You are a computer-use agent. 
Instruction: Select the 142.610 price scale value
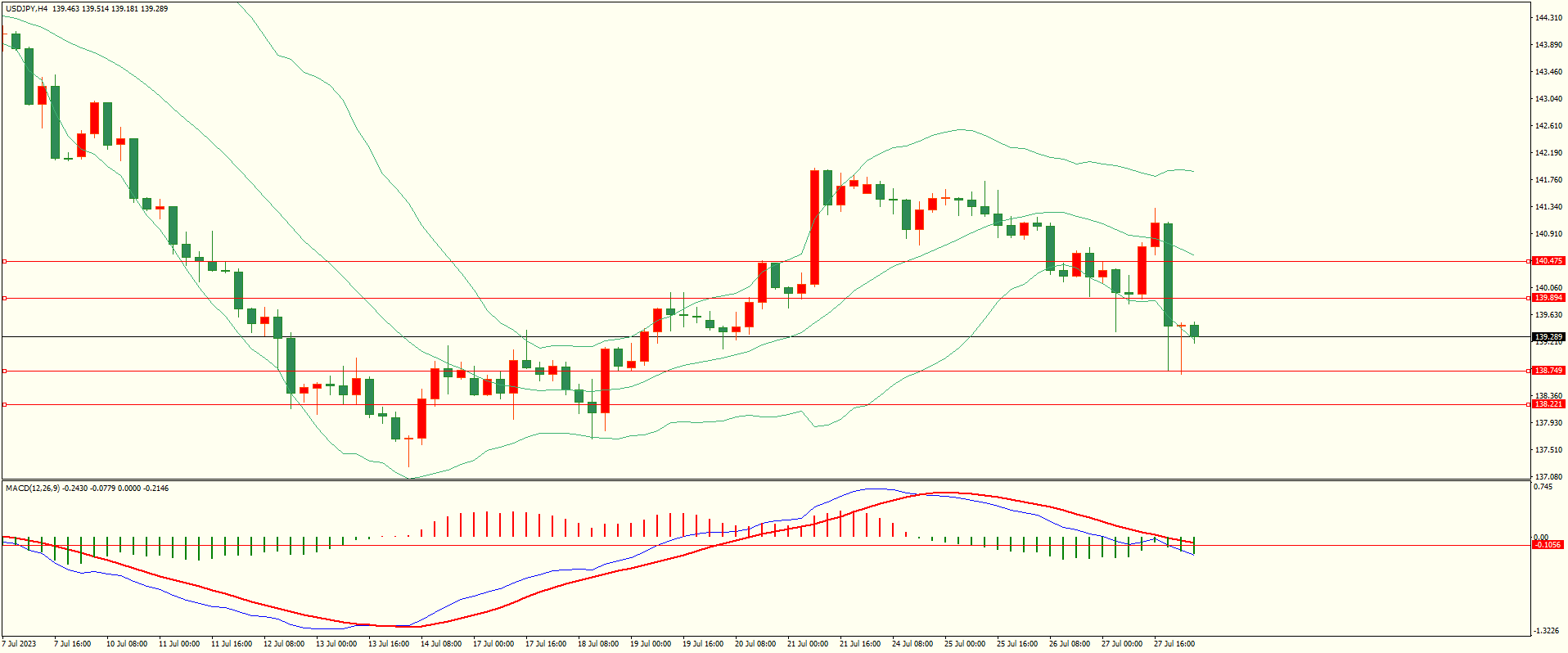click(x=1549, y=126)
